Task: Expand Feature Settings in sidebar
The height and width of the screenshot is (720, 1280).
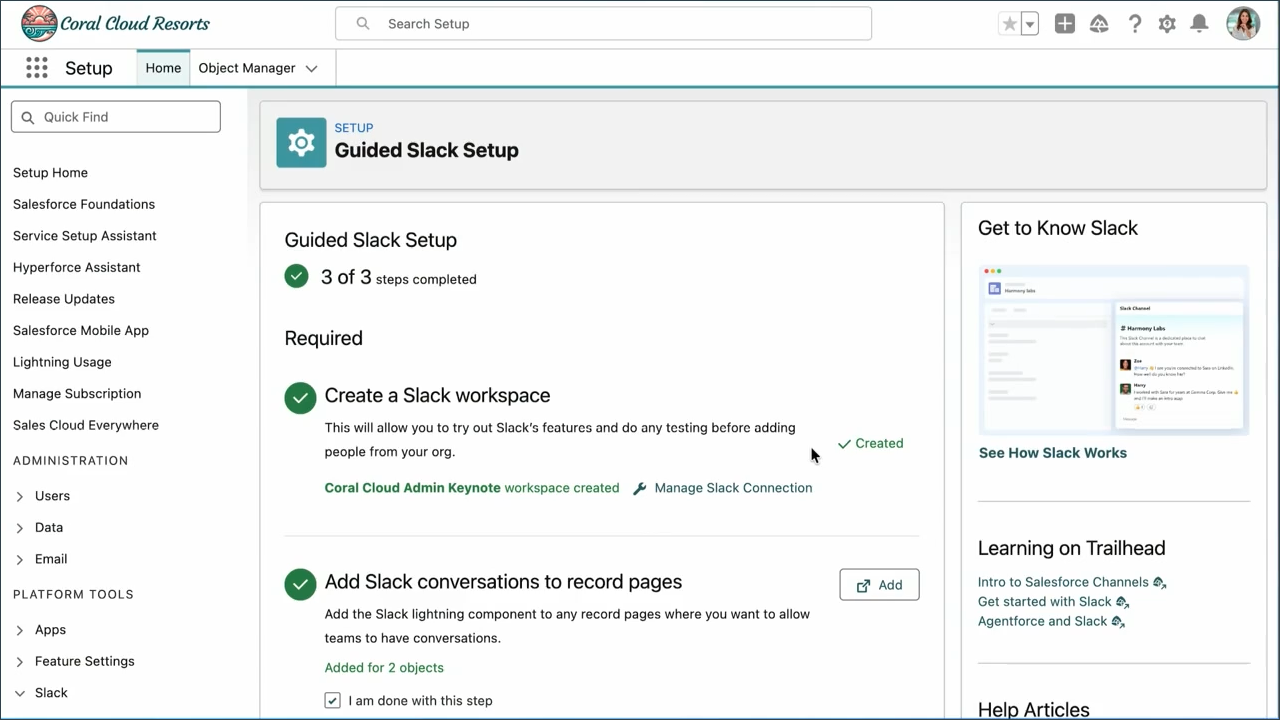Action: coord(20,662)
